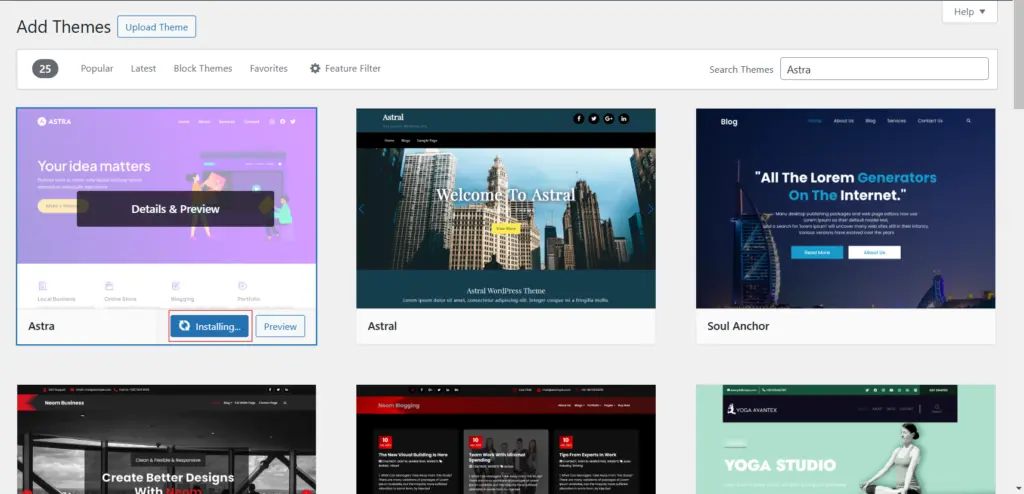Click the Soul Anchor theme name label
Viewport: 1024px width, 494px height.
pos(738,326)
